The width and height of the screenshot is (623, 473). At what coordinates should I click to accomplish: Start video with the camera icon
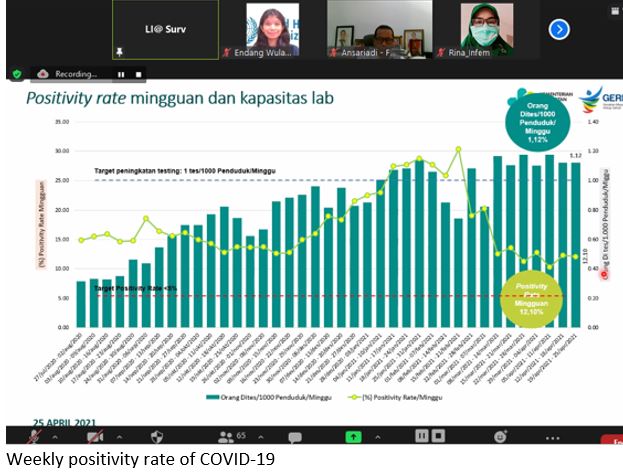click(x=95, y=436)
